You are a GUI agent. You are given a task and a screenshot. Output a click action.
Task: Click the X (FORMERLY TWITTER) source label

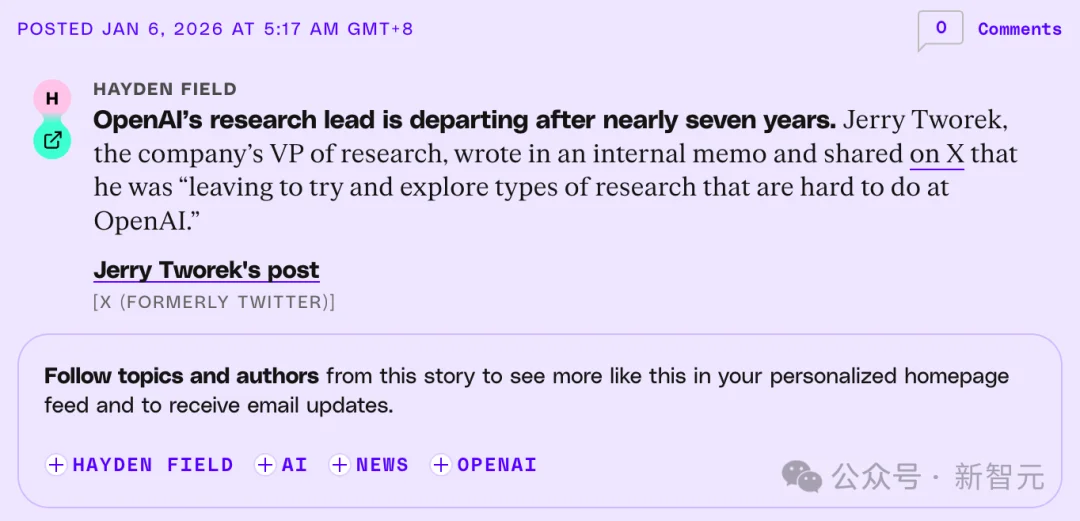point(214,302)
